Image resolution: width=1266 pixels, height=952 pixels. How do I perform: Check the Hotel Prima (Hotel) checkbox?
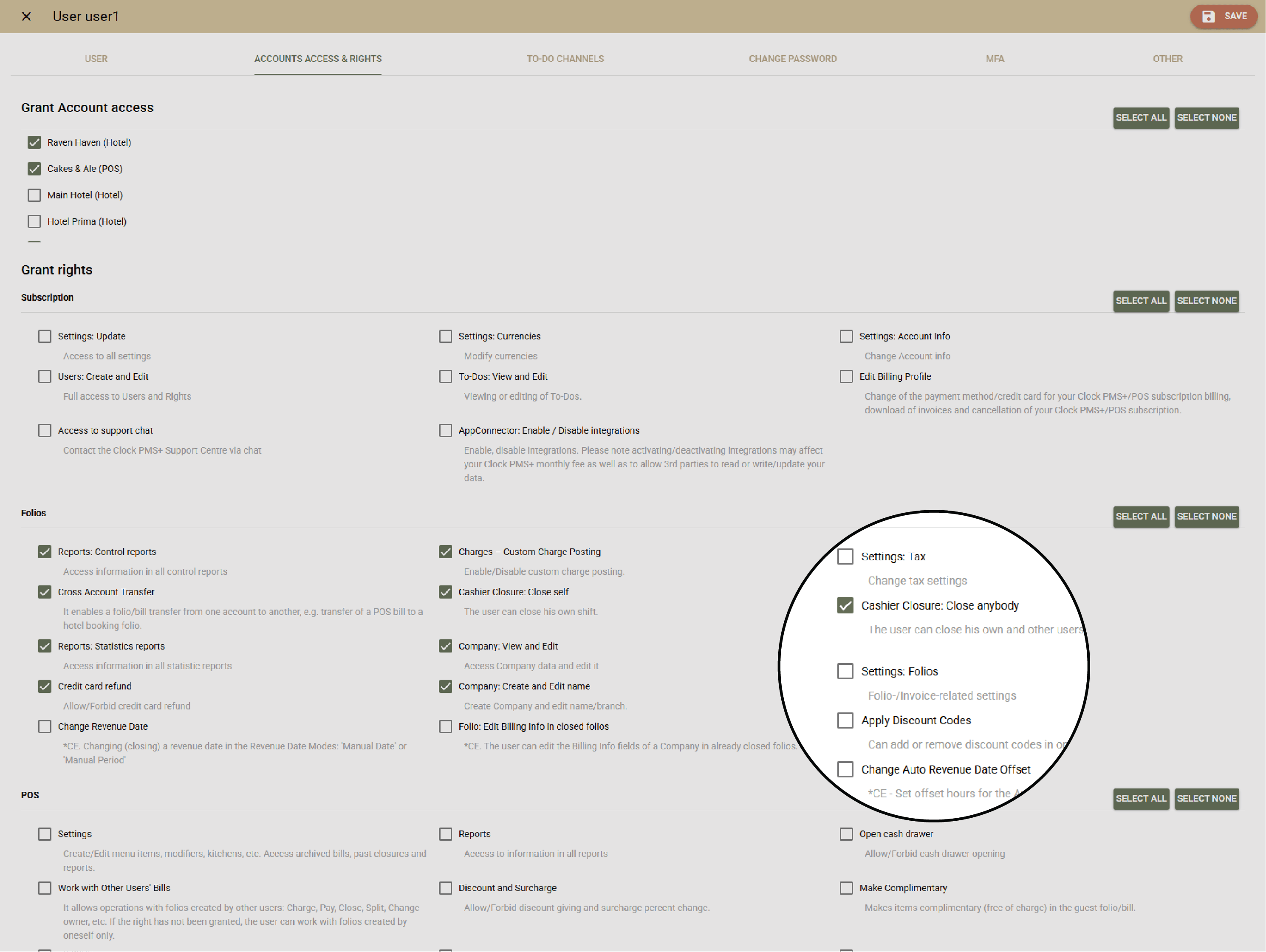[34, 222]
